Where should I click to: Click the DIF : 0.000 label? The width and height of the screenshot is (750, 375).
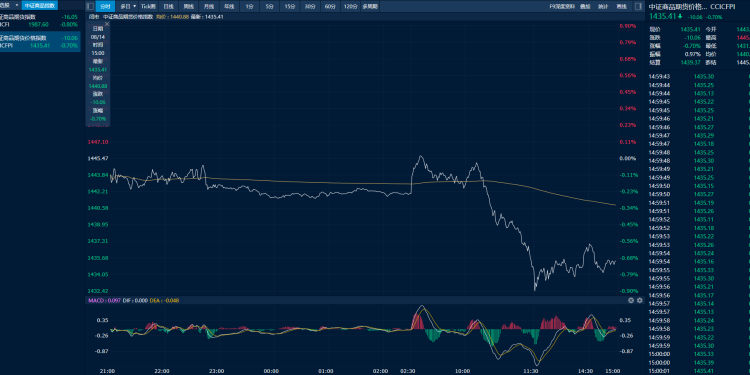click(x=135, y=300)
